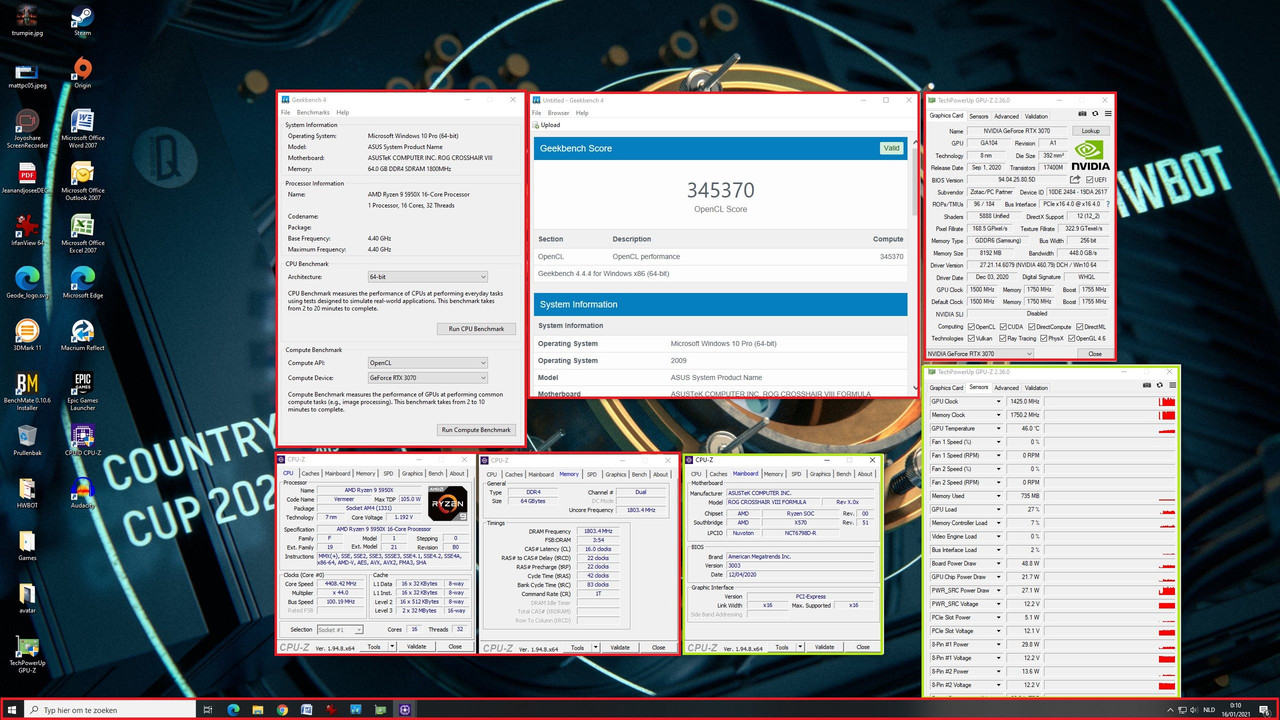Expand the Memory Used sensor dropdown arrow
The height and width of the screenshot is (720, 1280).
click(x=997, y=495)
